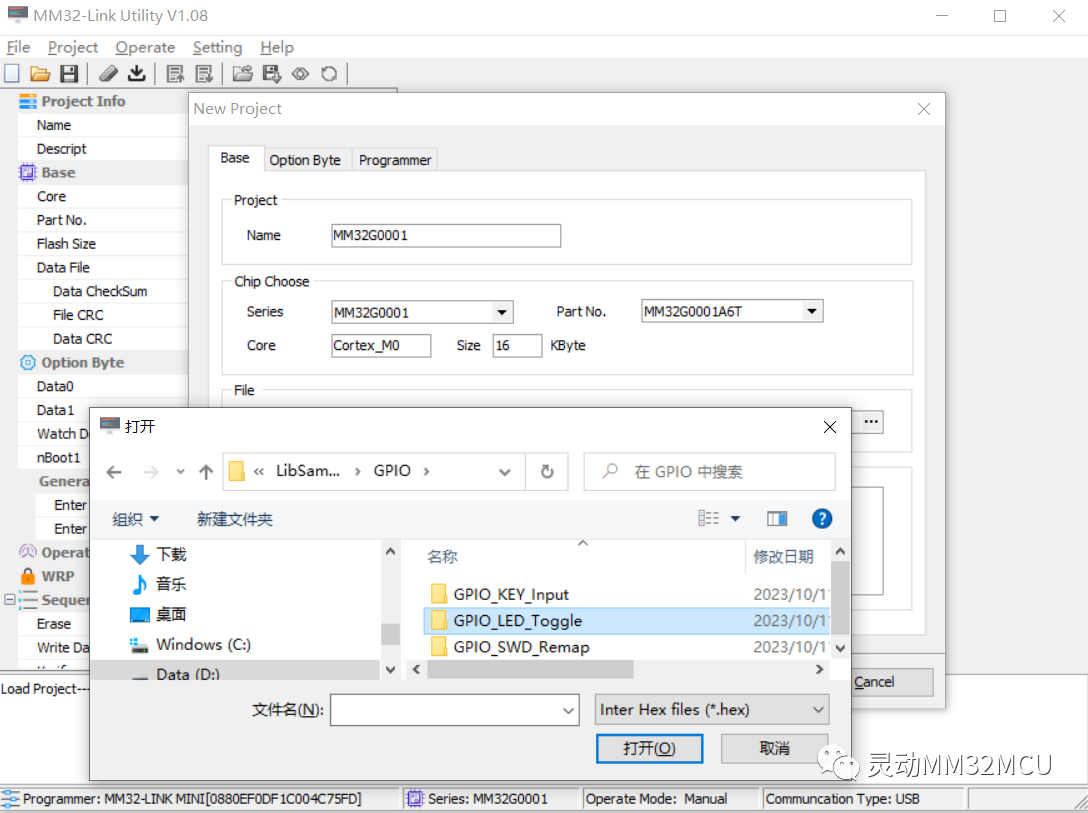The width and height of the screenshot is (1088, 813).
Task: Select the GPIO_KEY_Input folder
Action: coord(627,594)
